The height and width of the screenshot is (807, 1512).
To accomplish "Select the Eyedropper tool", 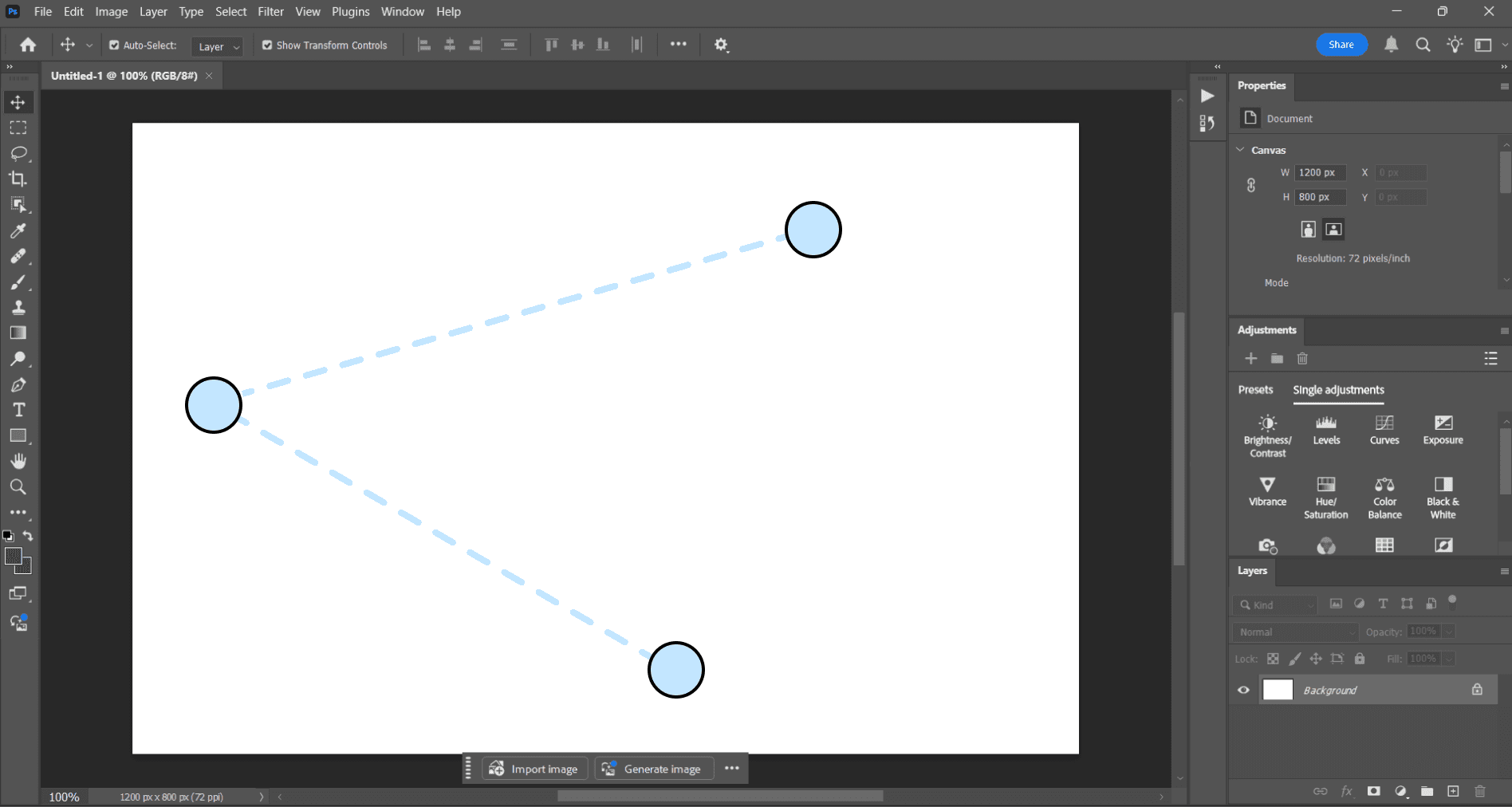I will click(x=18, y=230).
